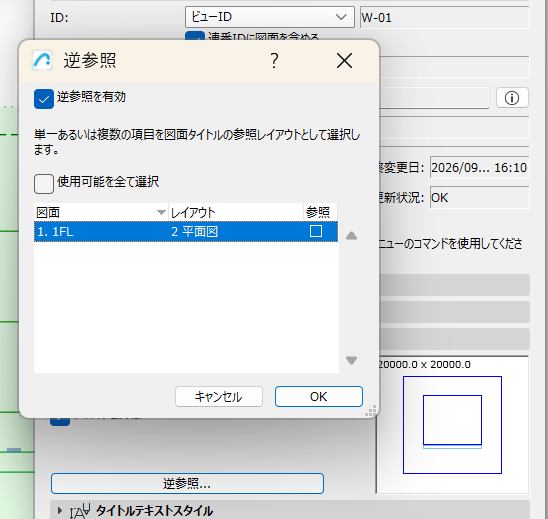548x519 pixels.
Task: Grab the dialog resize grip corner
Action: [371, 411]
